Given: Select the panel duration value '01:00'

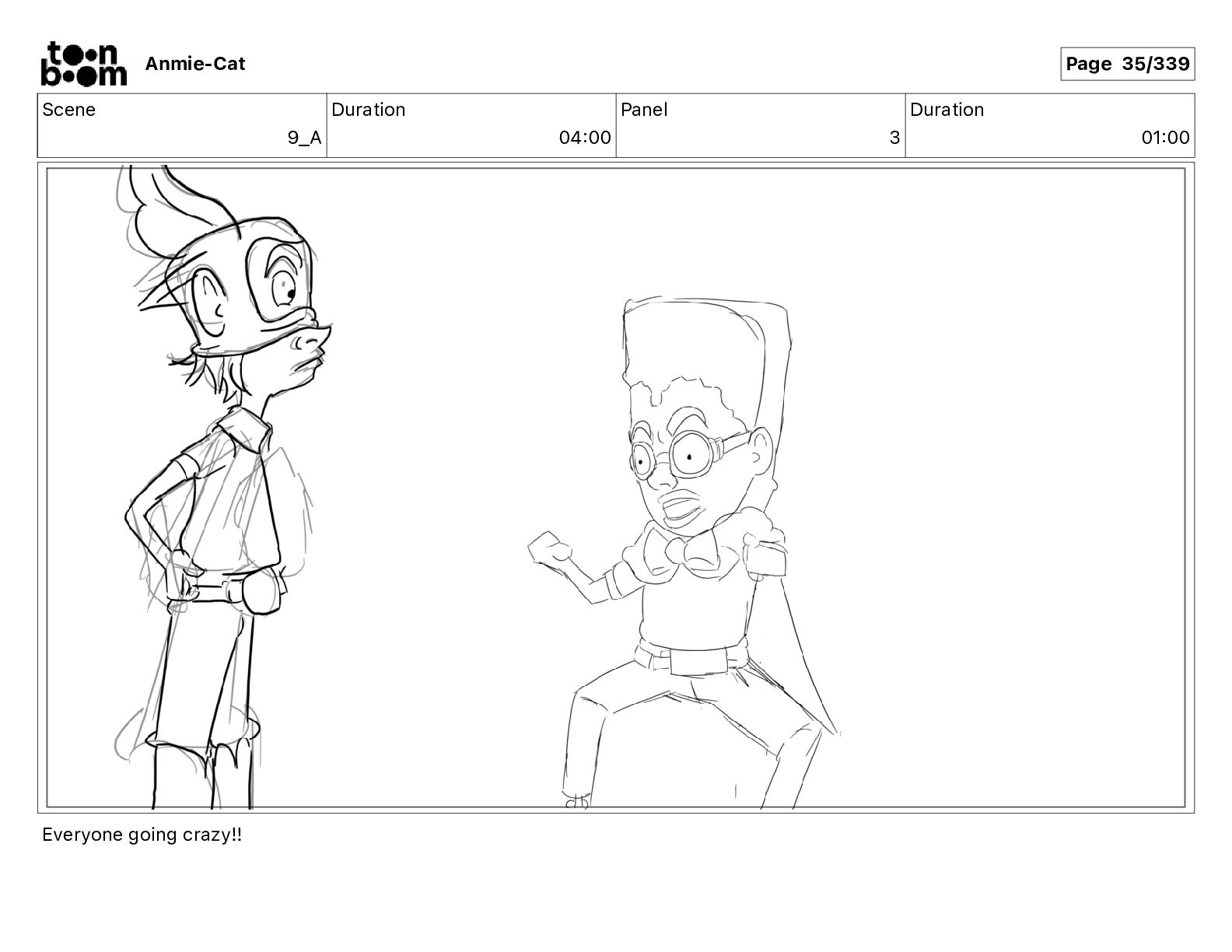Looking at the screenshot, I should pos(1165,138).
